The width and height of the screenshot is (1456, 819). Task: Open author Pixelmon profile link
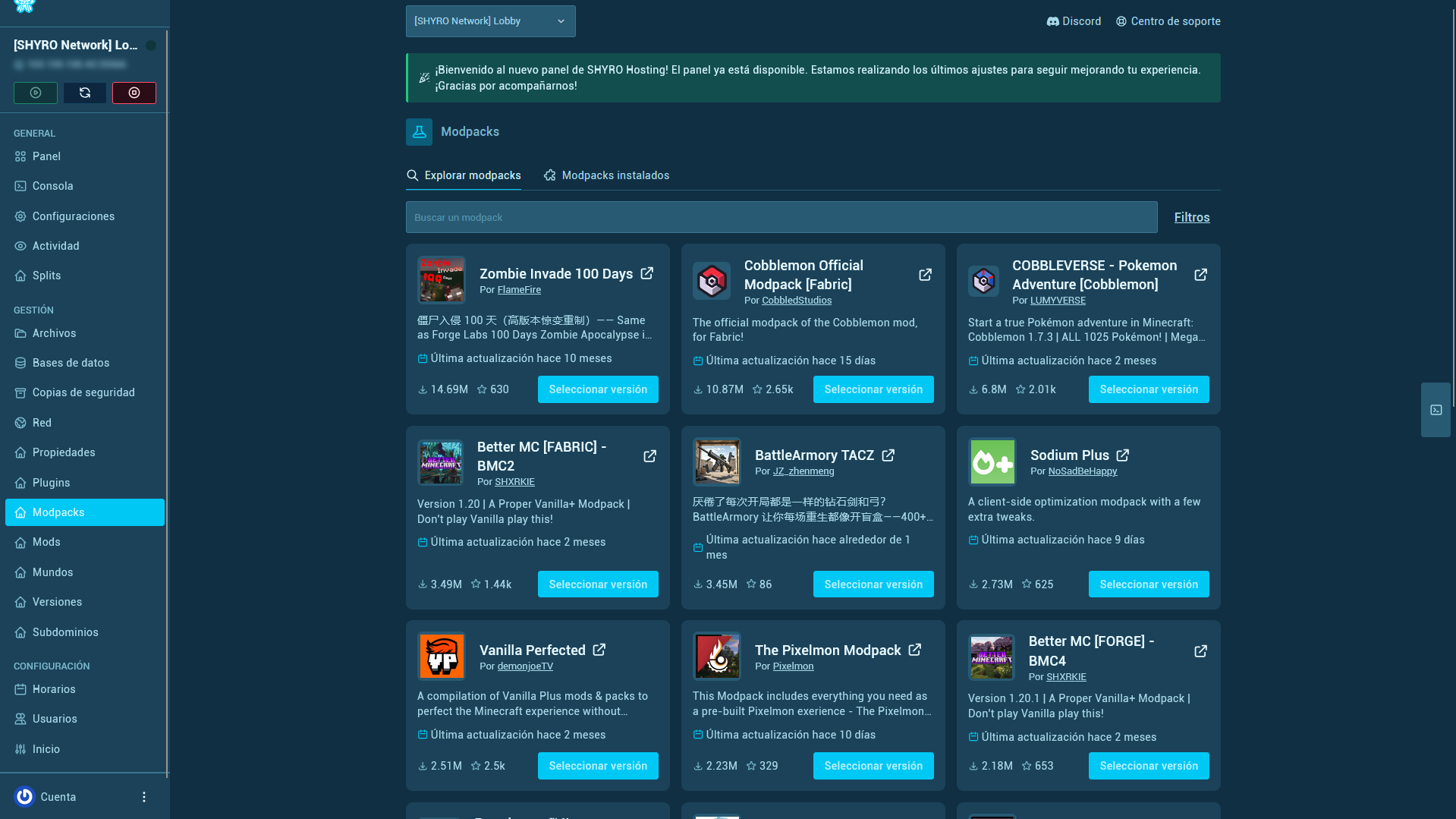[793, 666]
